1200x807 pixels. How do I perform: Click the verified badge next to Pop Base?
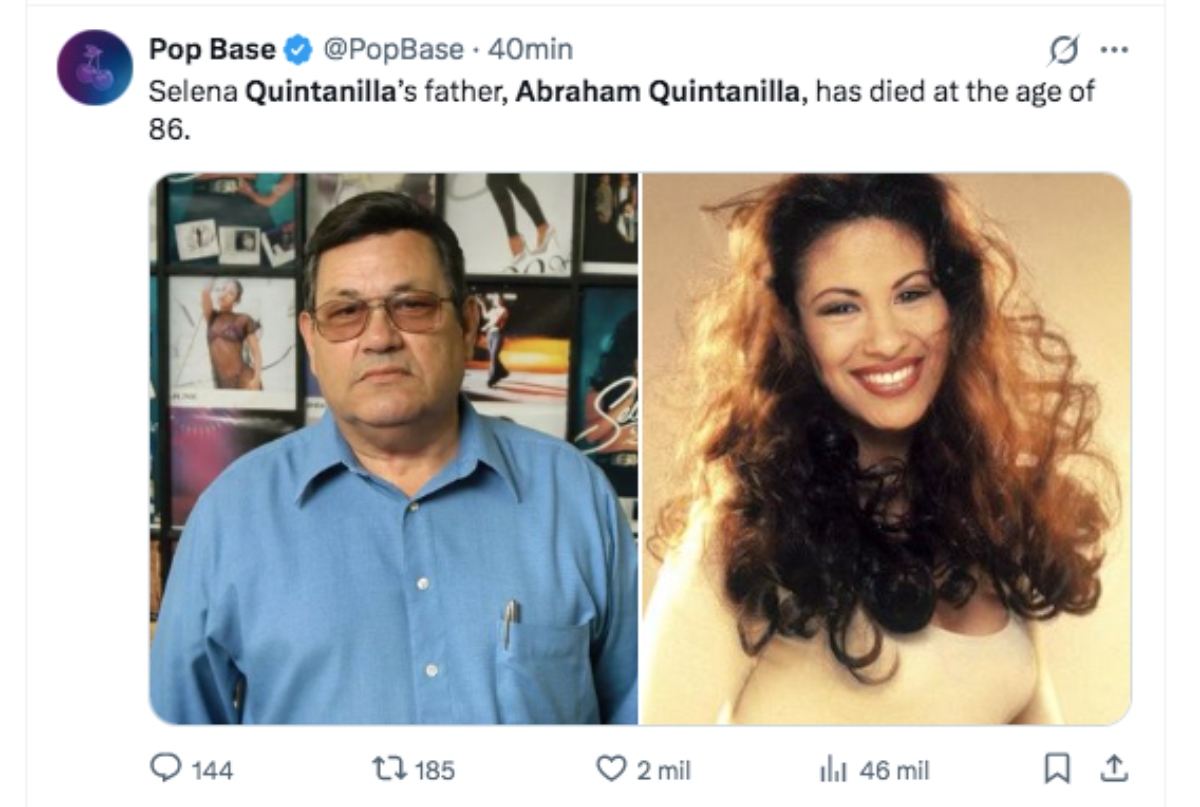295,46
